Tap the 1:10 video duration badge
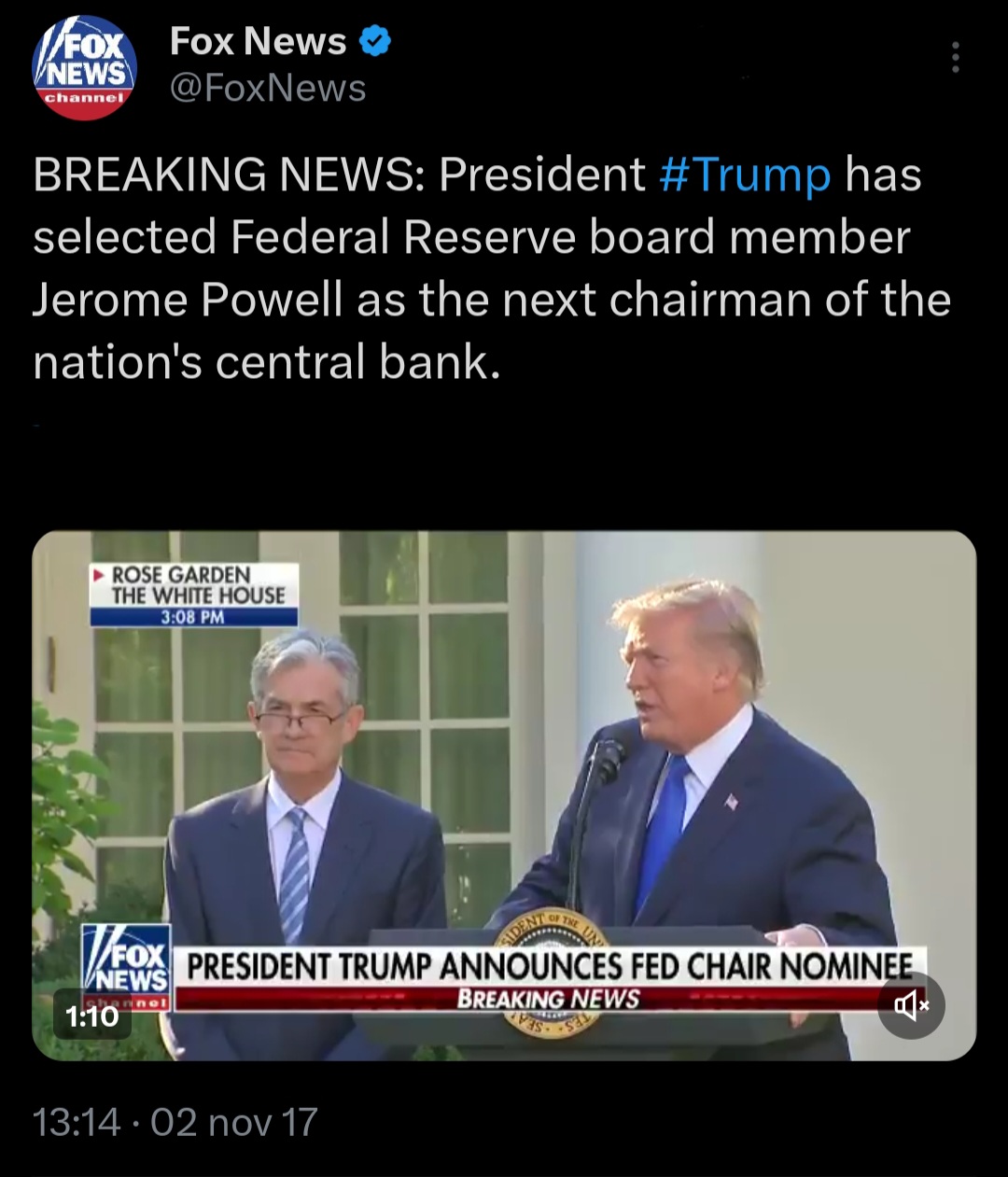The width and height of the screenshot is (1008, 1177). click(91, 1016)
